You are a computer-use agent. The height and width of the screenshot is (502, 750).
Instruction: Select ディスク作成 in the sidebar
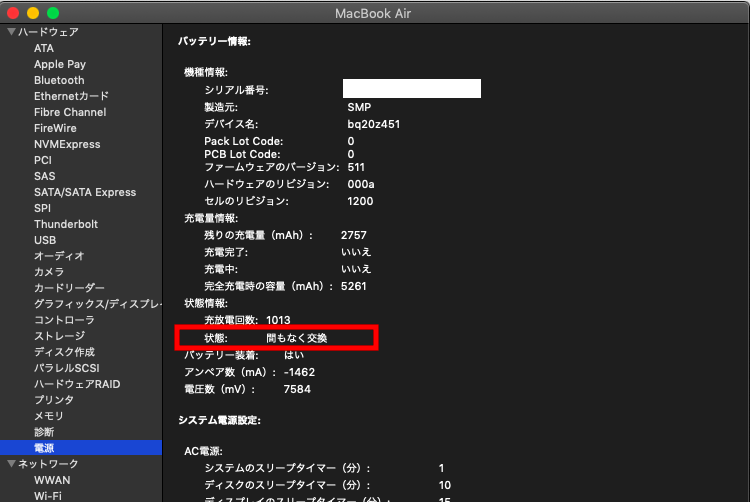point(65,352)
